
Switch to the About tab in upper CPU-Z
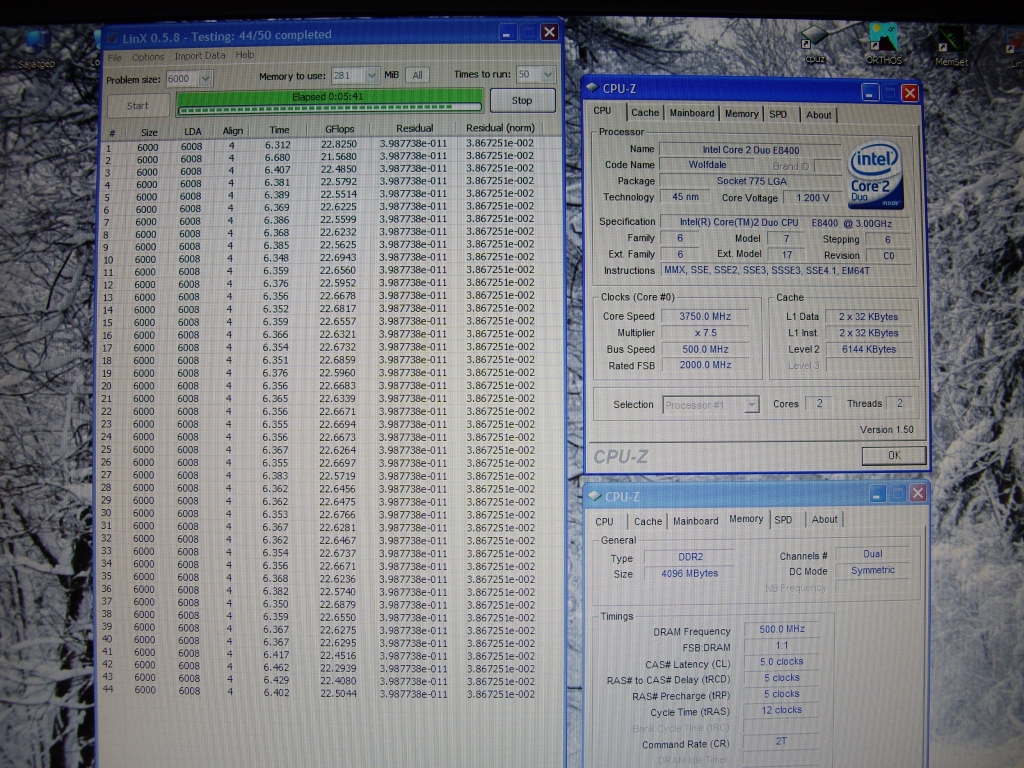(818, 115)
